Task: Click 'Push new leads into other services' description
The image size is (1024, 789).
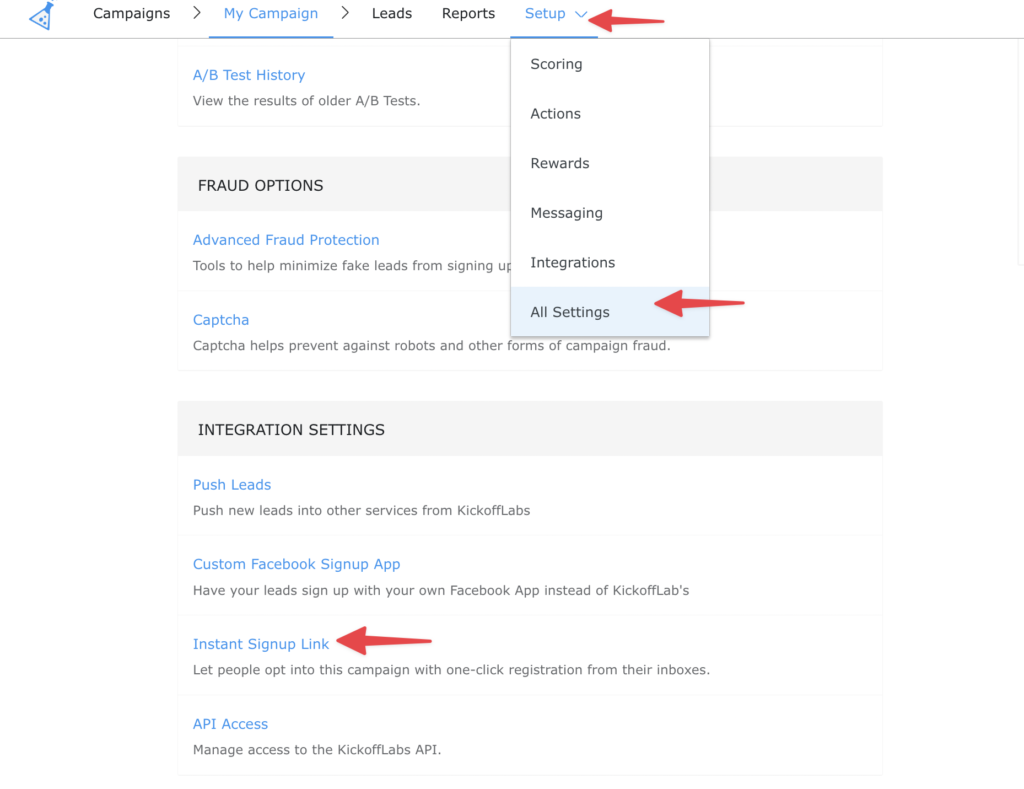Action: (x=361, y=510)
